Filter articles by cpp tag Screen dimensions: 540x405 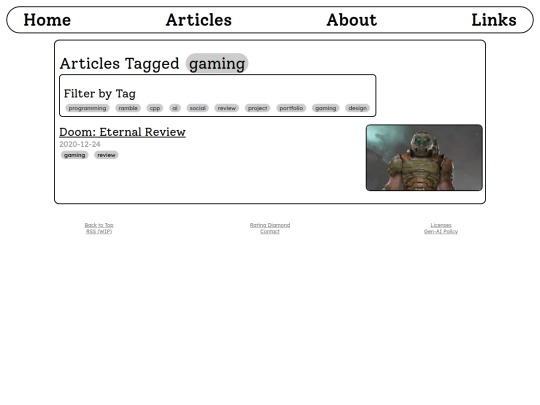[x=155, y=108]
